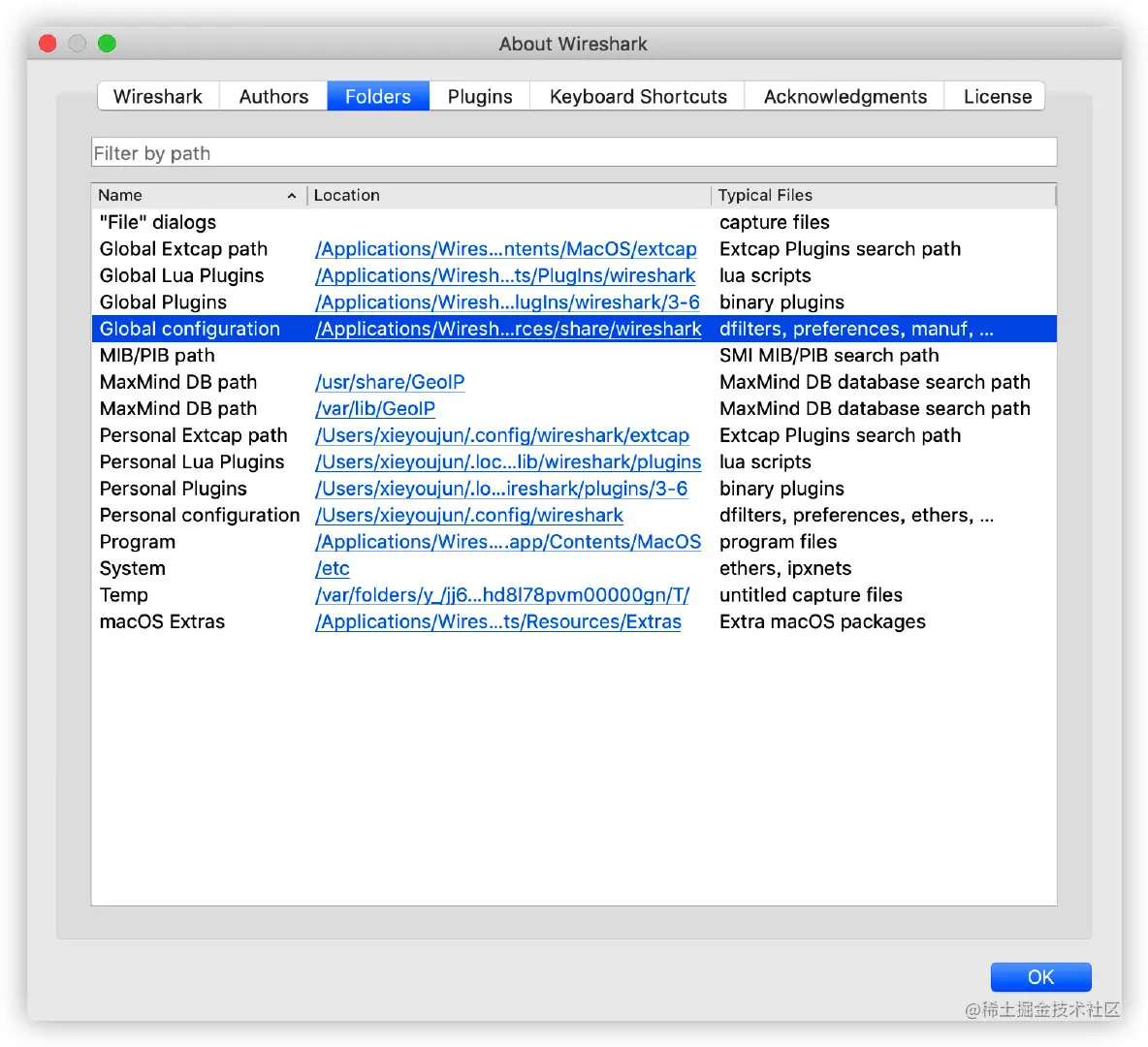Open the /etc System link
The width and height of the screenshot is (1148, 1047).
pos(333,568)
